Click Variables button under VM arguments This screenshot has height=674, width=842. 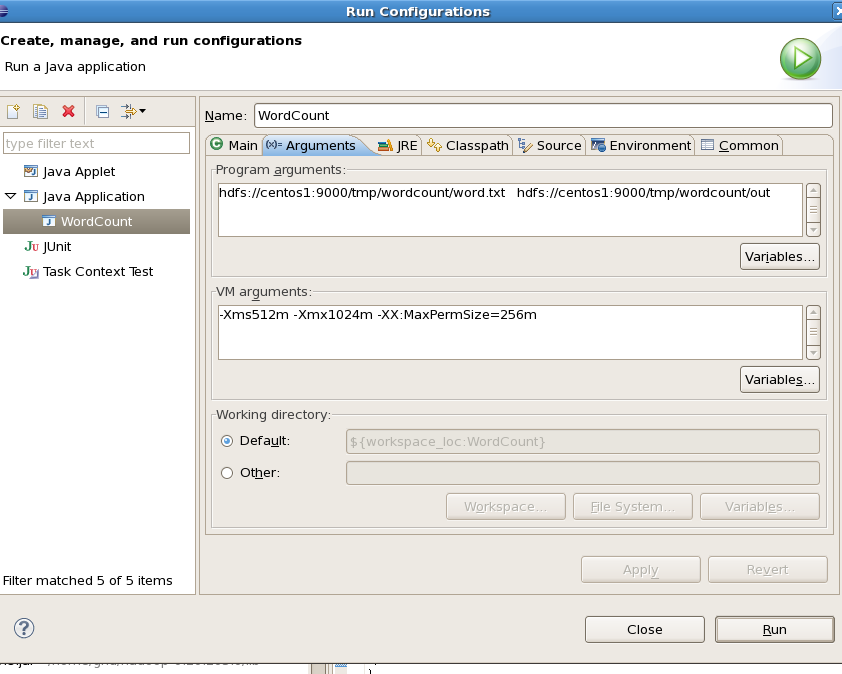pos(780,380)
